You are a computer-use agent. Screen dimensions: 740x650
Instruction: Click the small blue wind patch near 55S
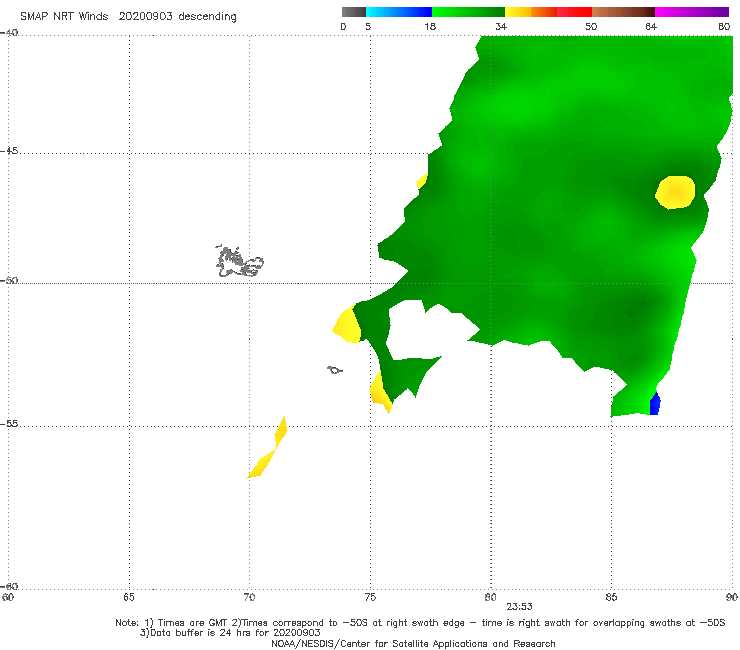point(655,404)
